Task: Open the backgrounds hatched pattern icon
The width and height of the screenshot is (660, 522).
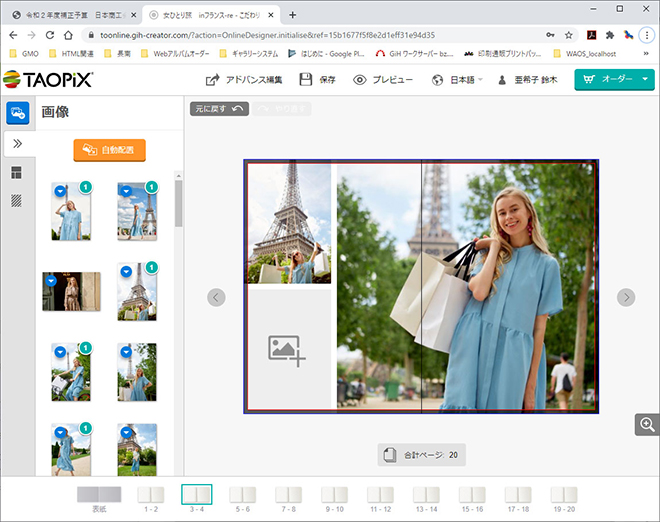Action: coord(16,200)
